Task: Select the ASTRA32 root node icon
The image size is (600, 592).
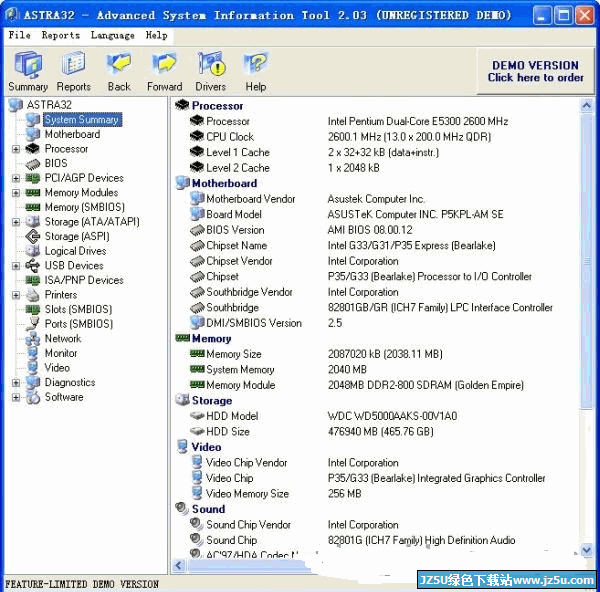Action: [x=16, y=104]
